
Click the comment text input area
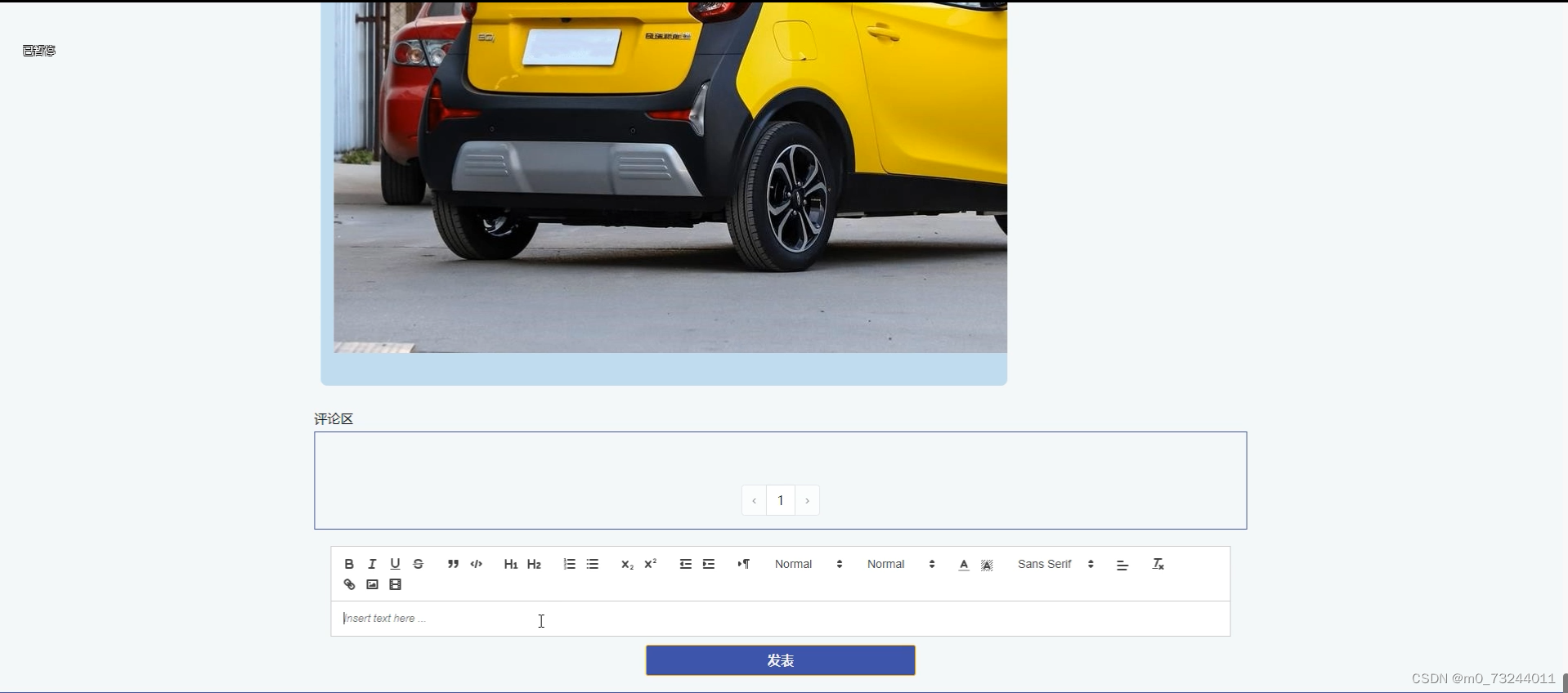tap(780, 619)
